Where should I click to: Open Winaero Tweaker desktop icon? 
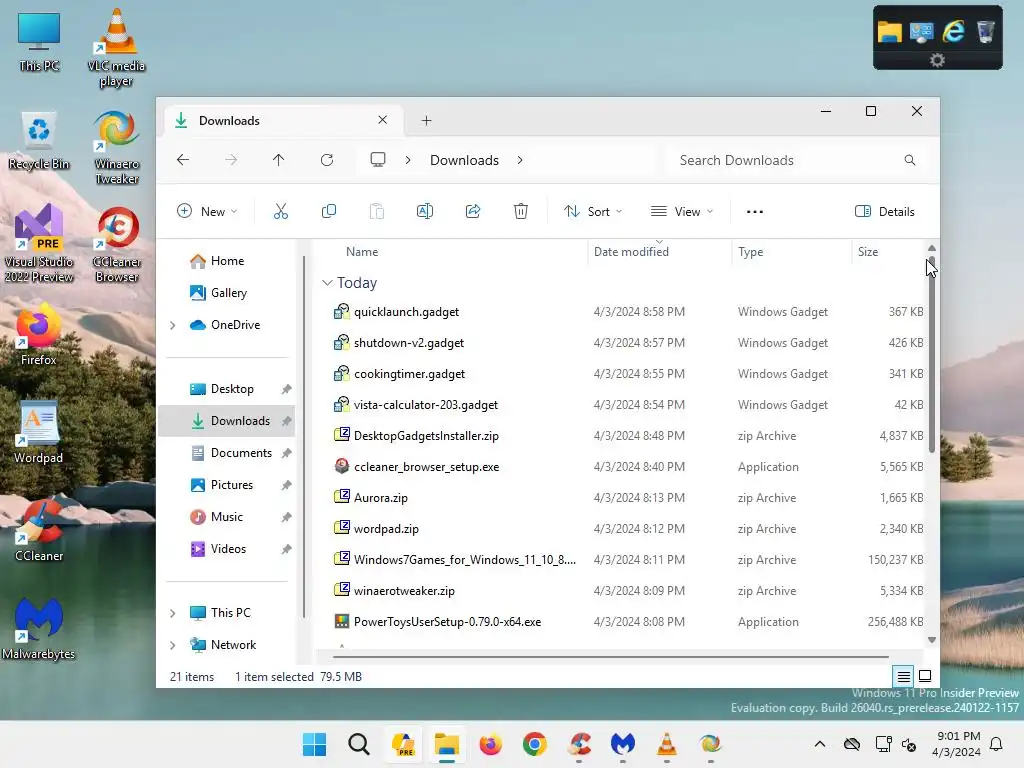coord(116,148)
